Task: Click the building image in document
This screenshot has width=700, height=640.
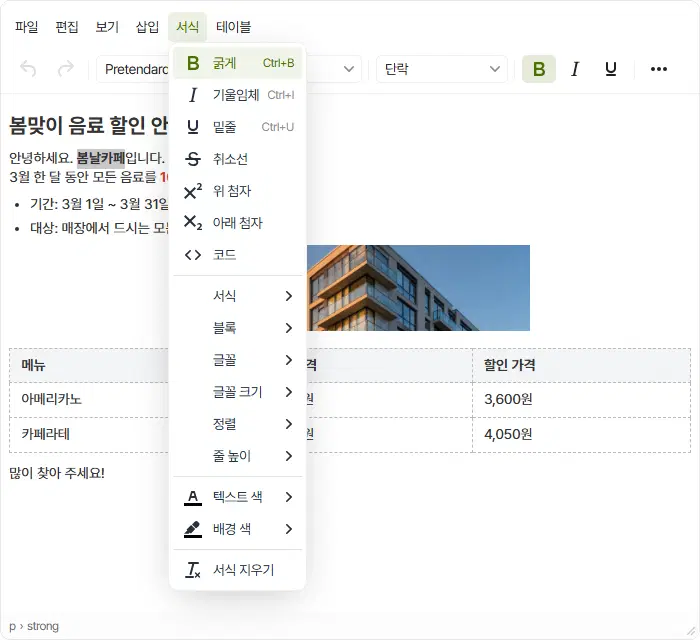Action: [418, 288]
